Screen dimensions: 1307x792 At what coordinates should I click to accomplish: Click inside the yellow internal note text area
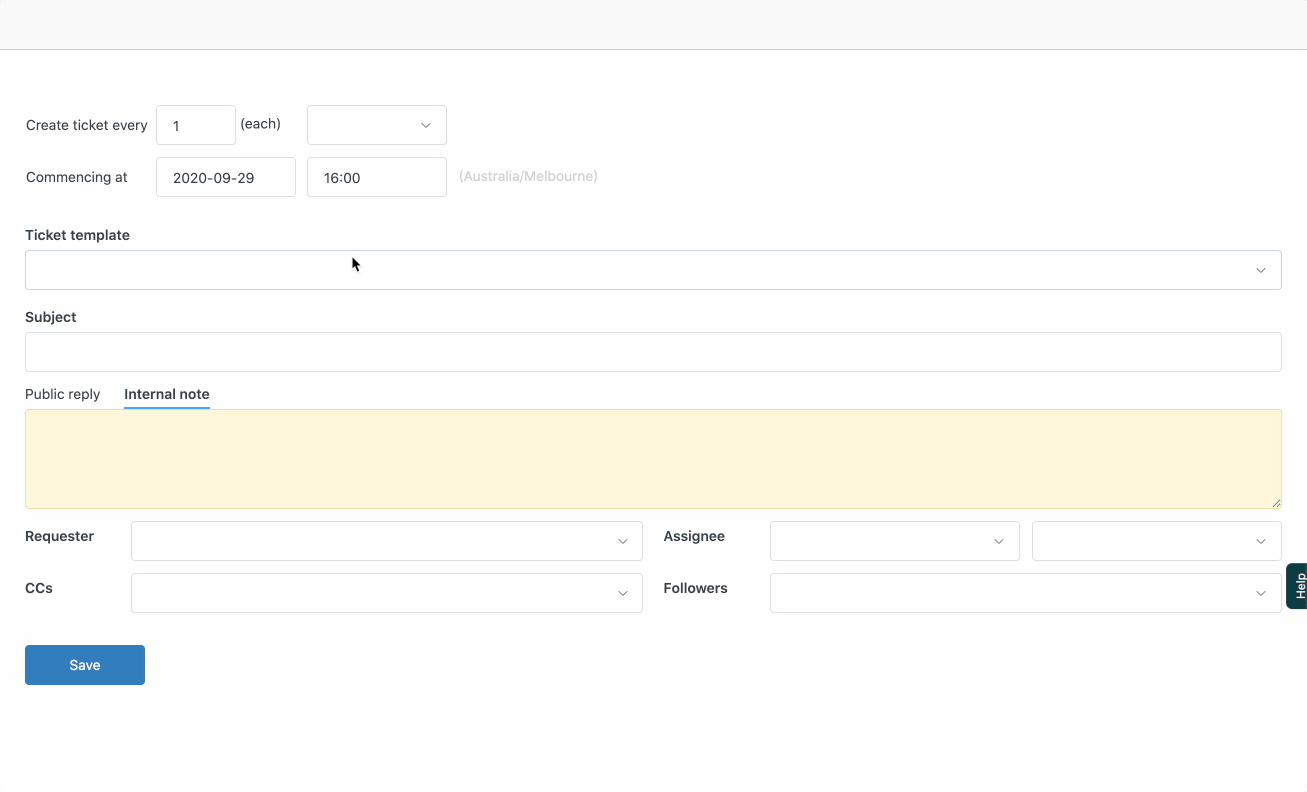[653, 459]
